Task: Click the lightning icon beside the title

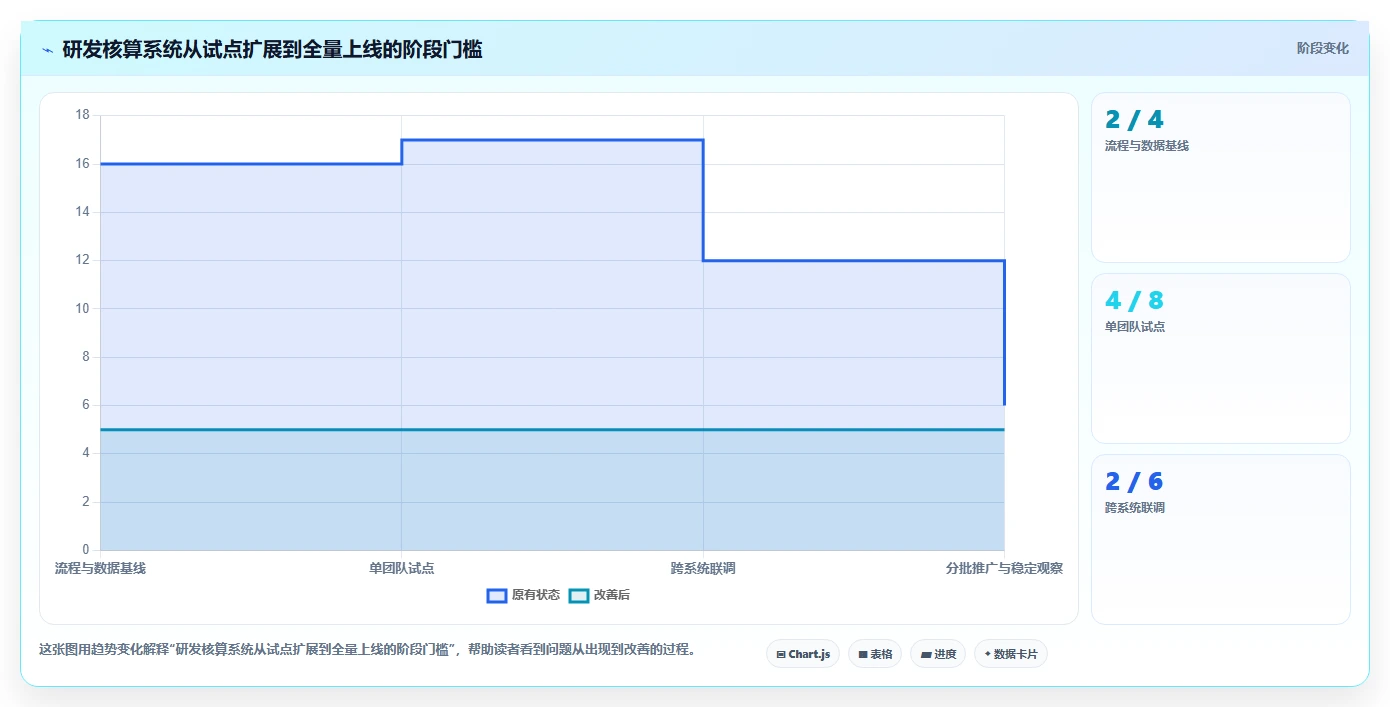Action: [48, 49]
